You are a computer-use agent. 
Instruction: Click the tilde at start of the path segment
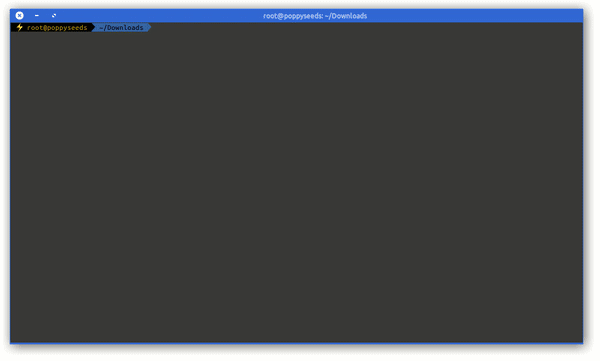(101, 28)
